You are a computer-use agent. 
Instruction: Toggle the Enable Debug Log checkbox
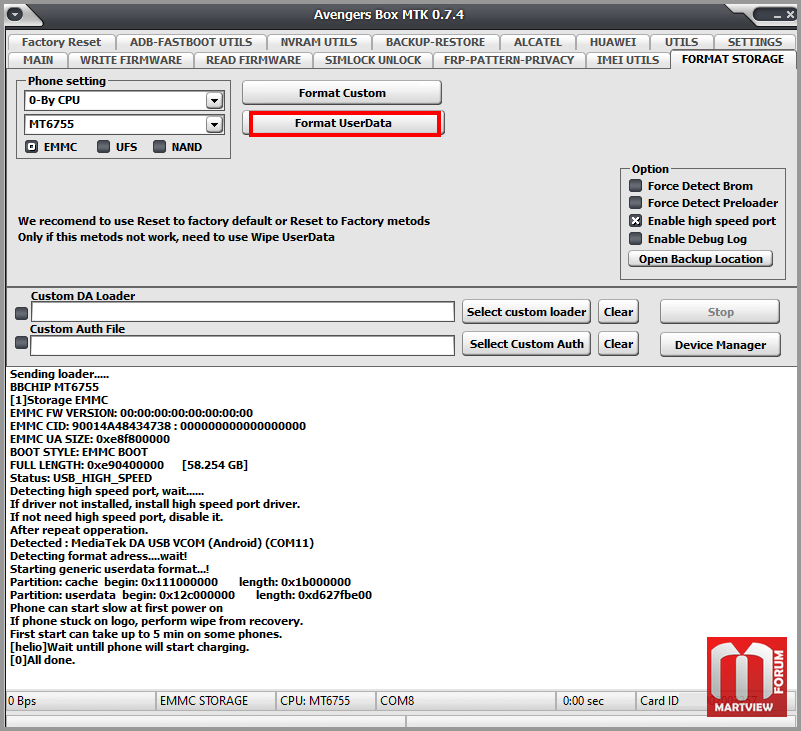(635, 239)
